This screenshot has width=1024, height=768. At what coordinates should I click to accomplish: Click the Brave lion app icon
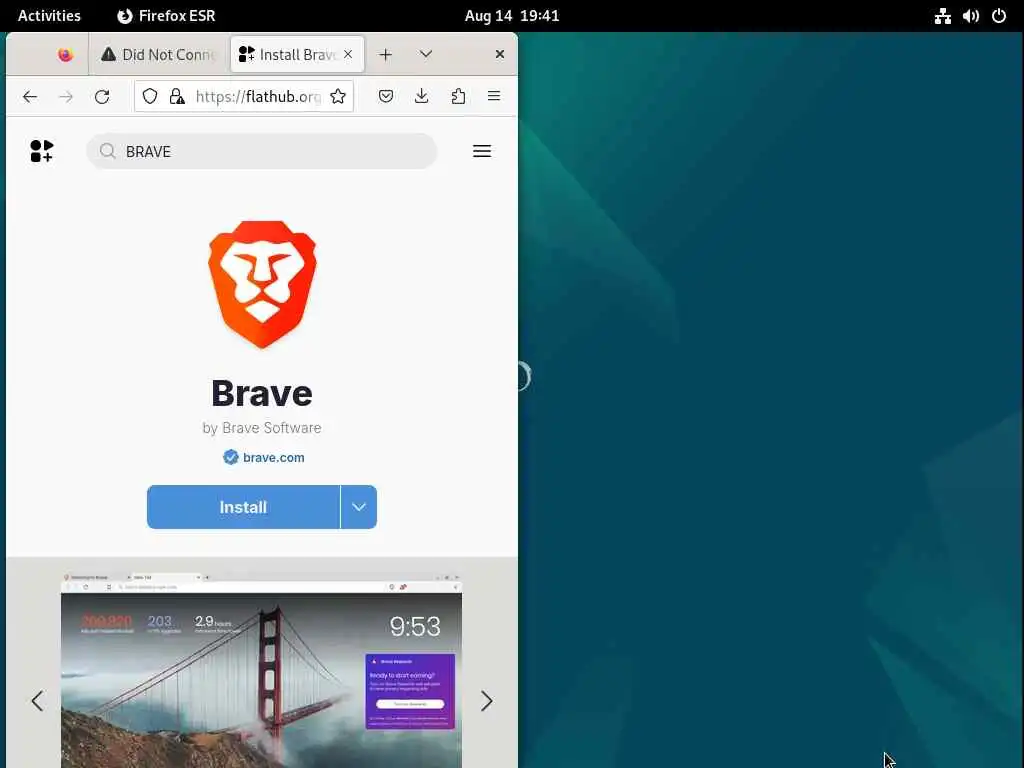pos(262,284)
